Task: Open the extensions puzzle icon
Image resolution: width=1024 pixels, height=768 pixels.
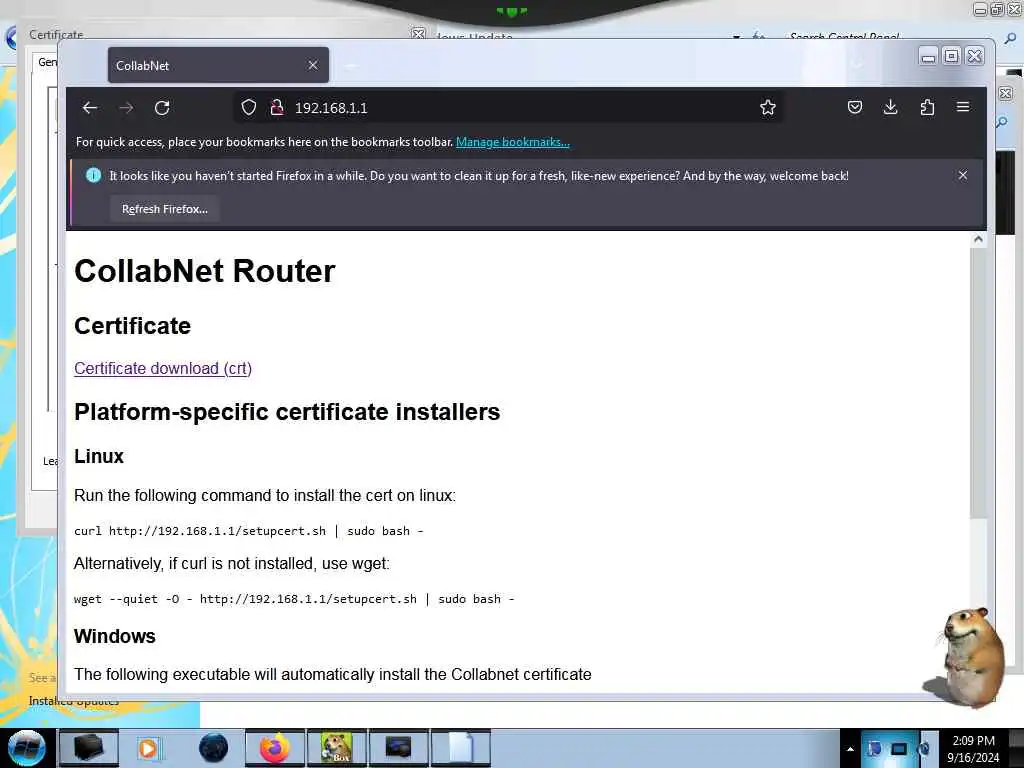Action: (927, 107)
